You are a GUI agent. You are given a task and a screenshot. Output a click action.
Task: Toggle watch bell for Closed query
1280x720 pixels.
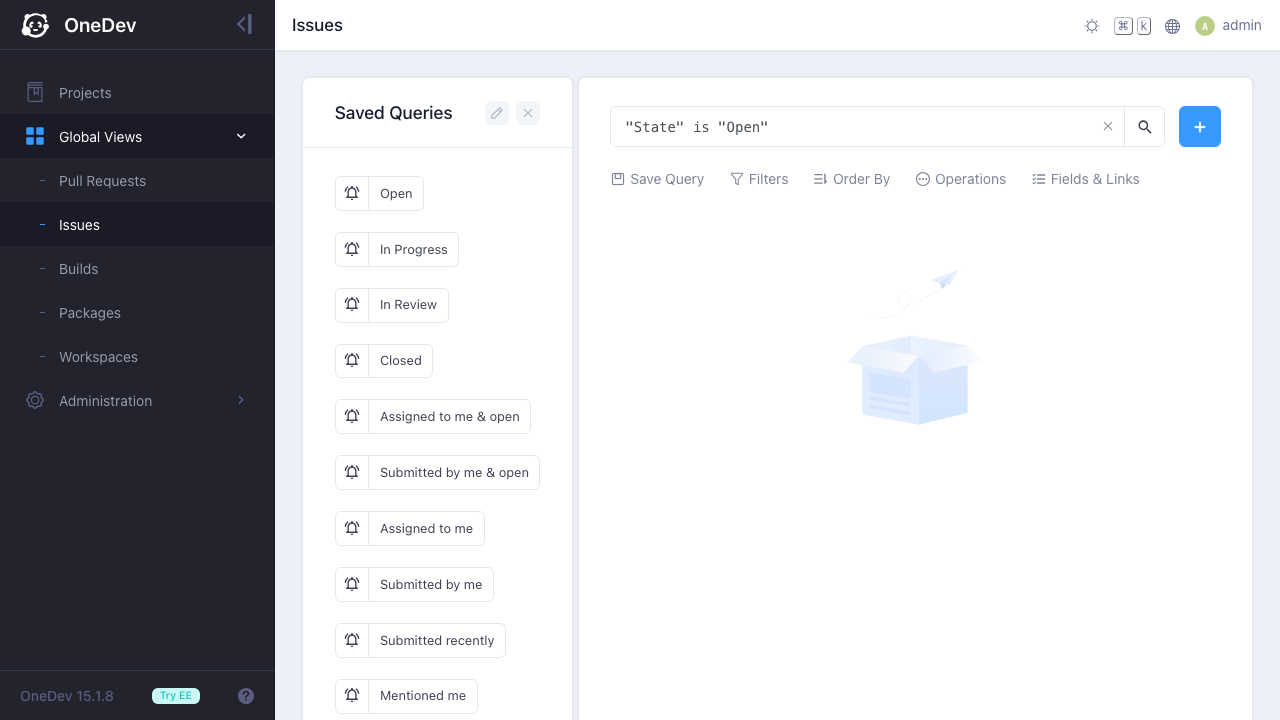pos(352,361)
